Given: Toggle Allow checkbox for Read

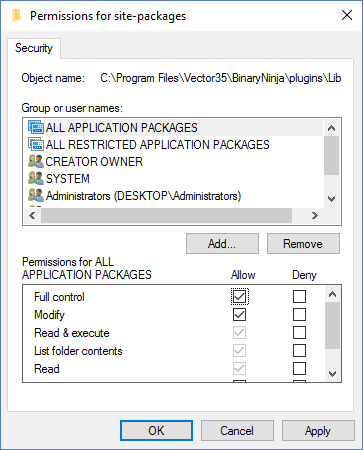Looking at the screenshot, I should coord(239,368).
